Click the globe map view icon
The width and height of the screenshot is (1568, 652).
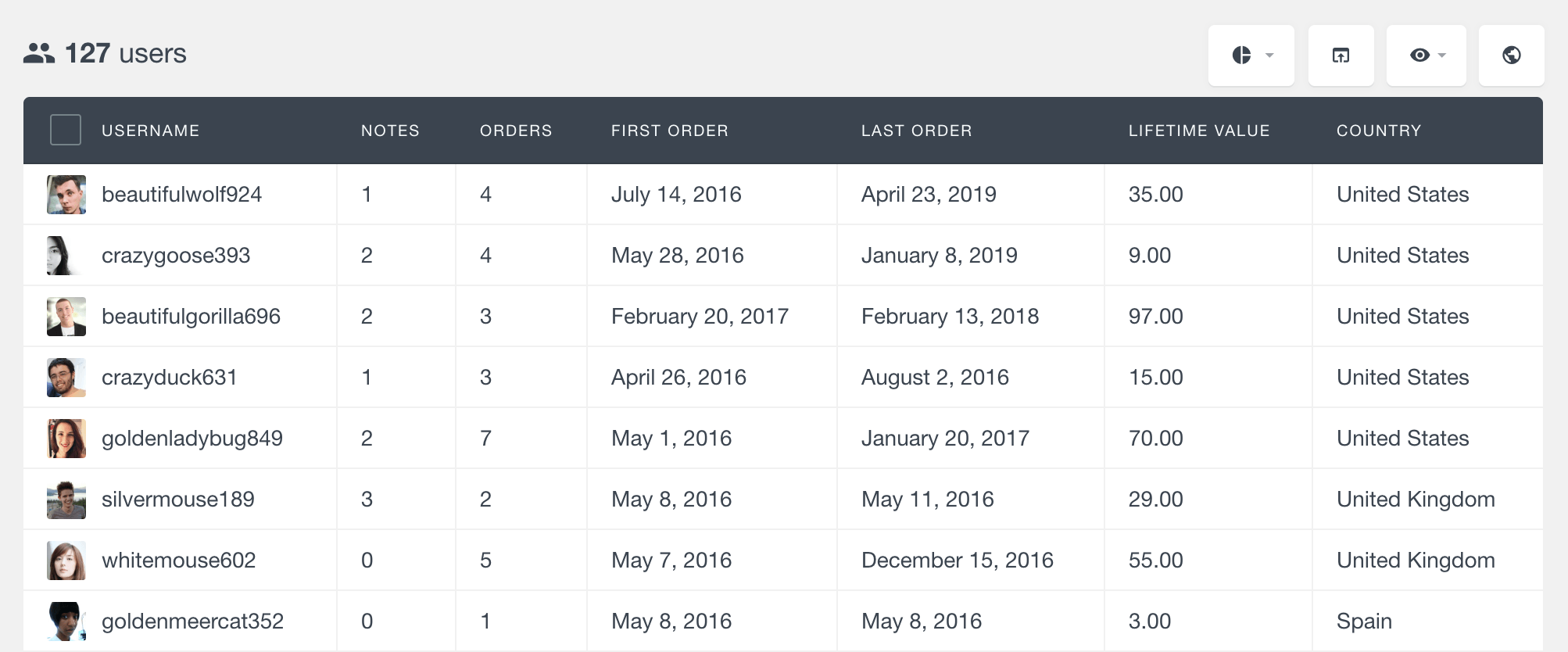pyautogui.click(x=1511, y=55)
